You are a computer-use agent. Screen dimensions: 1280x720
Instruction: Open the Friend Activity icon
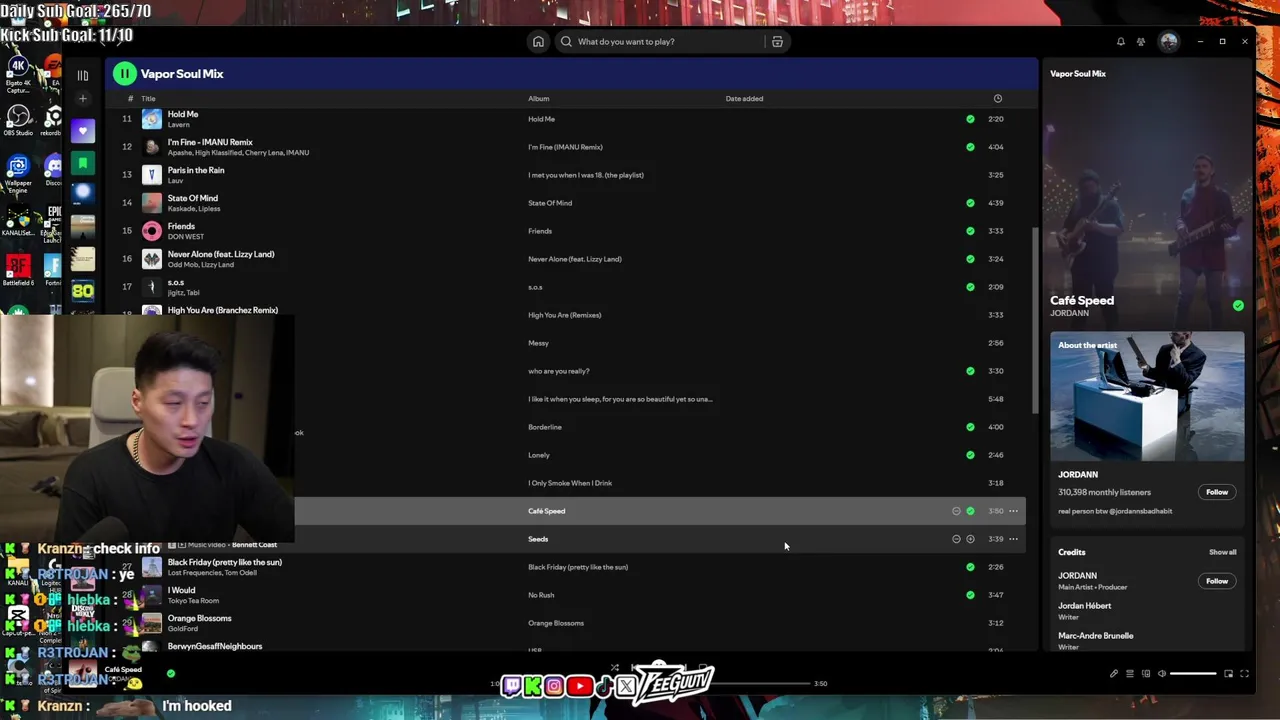point(1141,41)
